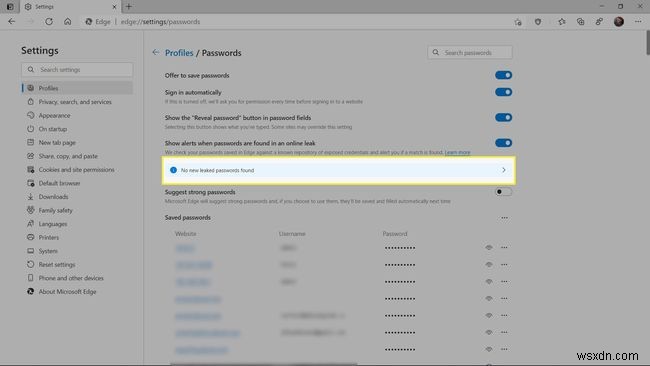Open the home page via the home icon
650x366 pixels.
[x=68, y=22]
